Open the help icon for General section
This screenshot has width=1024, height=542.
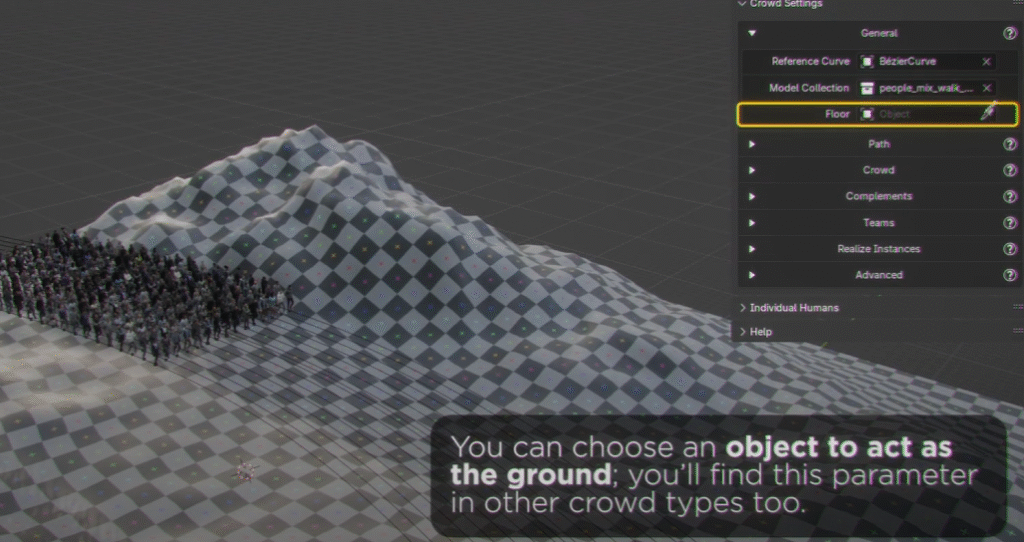pyautogui.click(x=1009, y=33)
